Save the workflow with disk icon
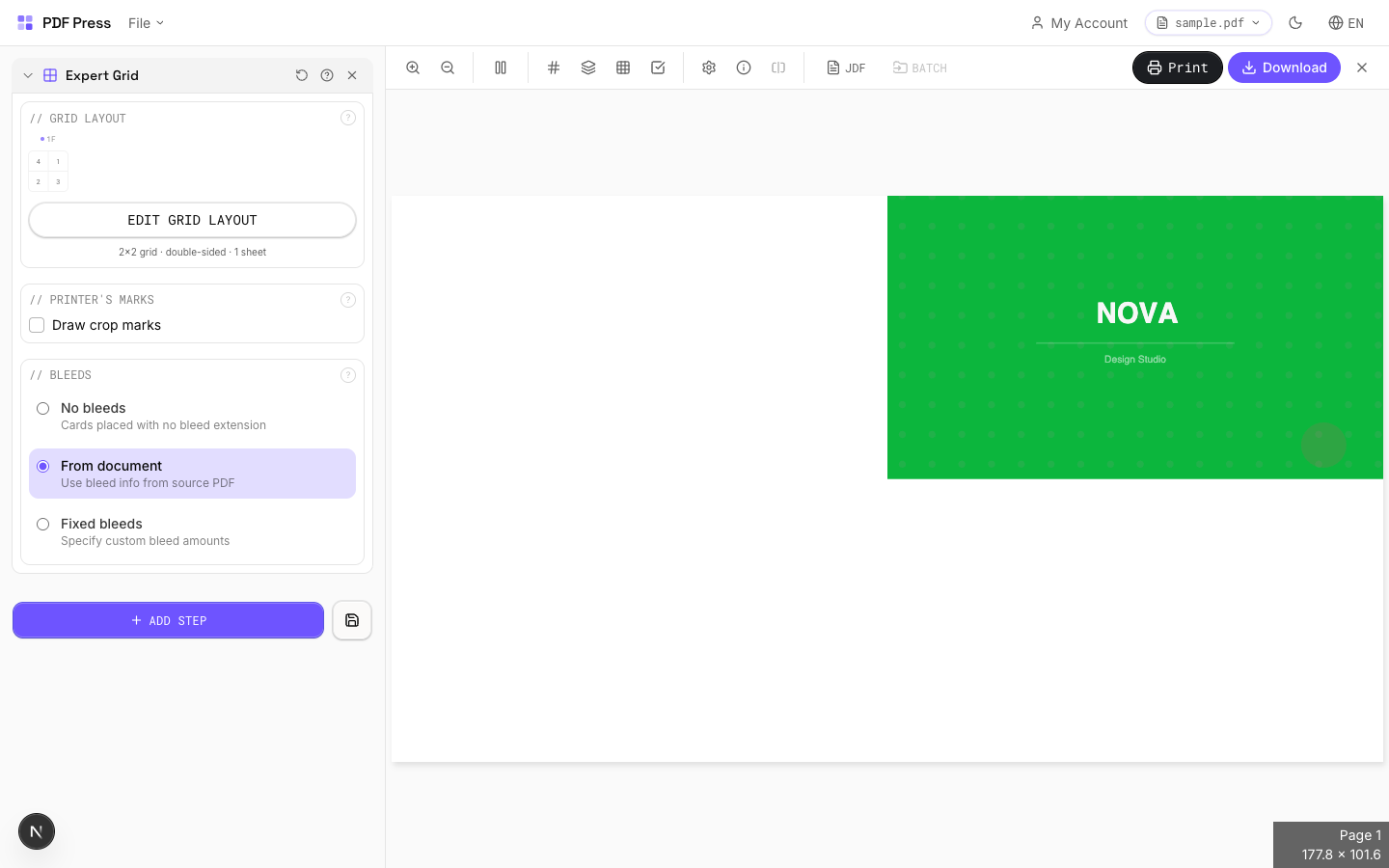The image size is (1389, 868). [352, 620]
